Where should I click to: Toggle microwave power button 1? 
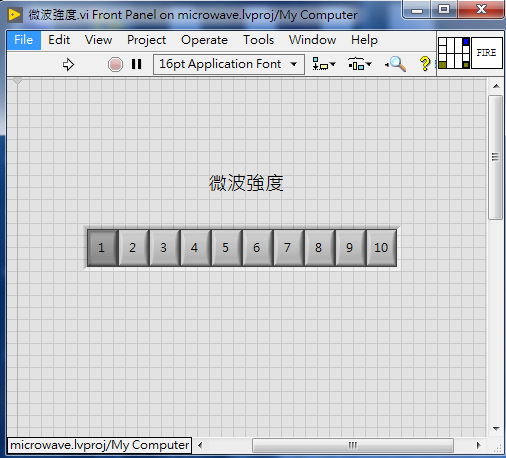point(102,248)
